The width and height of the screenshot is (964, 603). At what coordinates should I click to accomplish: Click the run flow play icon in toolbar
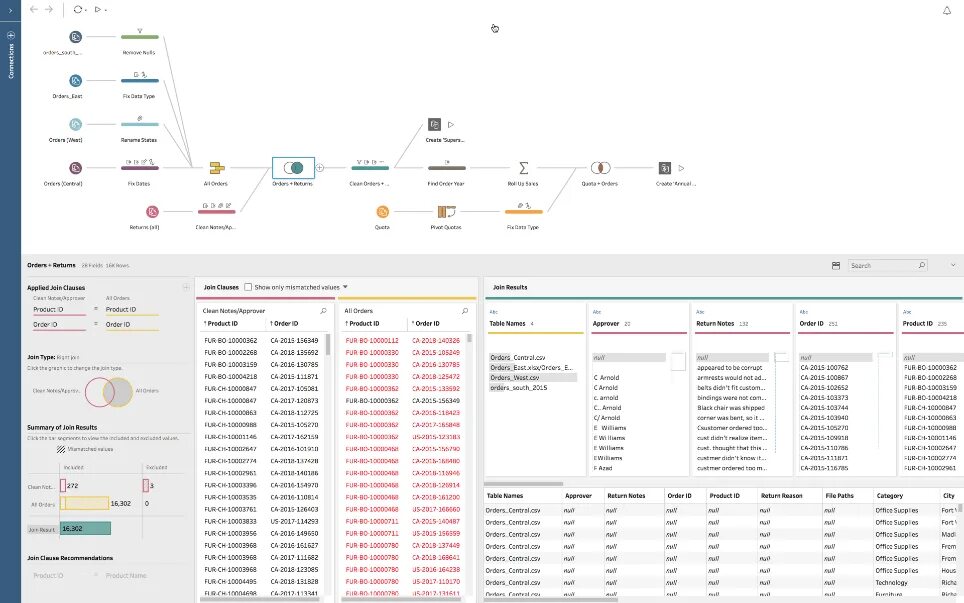[98, 9]
